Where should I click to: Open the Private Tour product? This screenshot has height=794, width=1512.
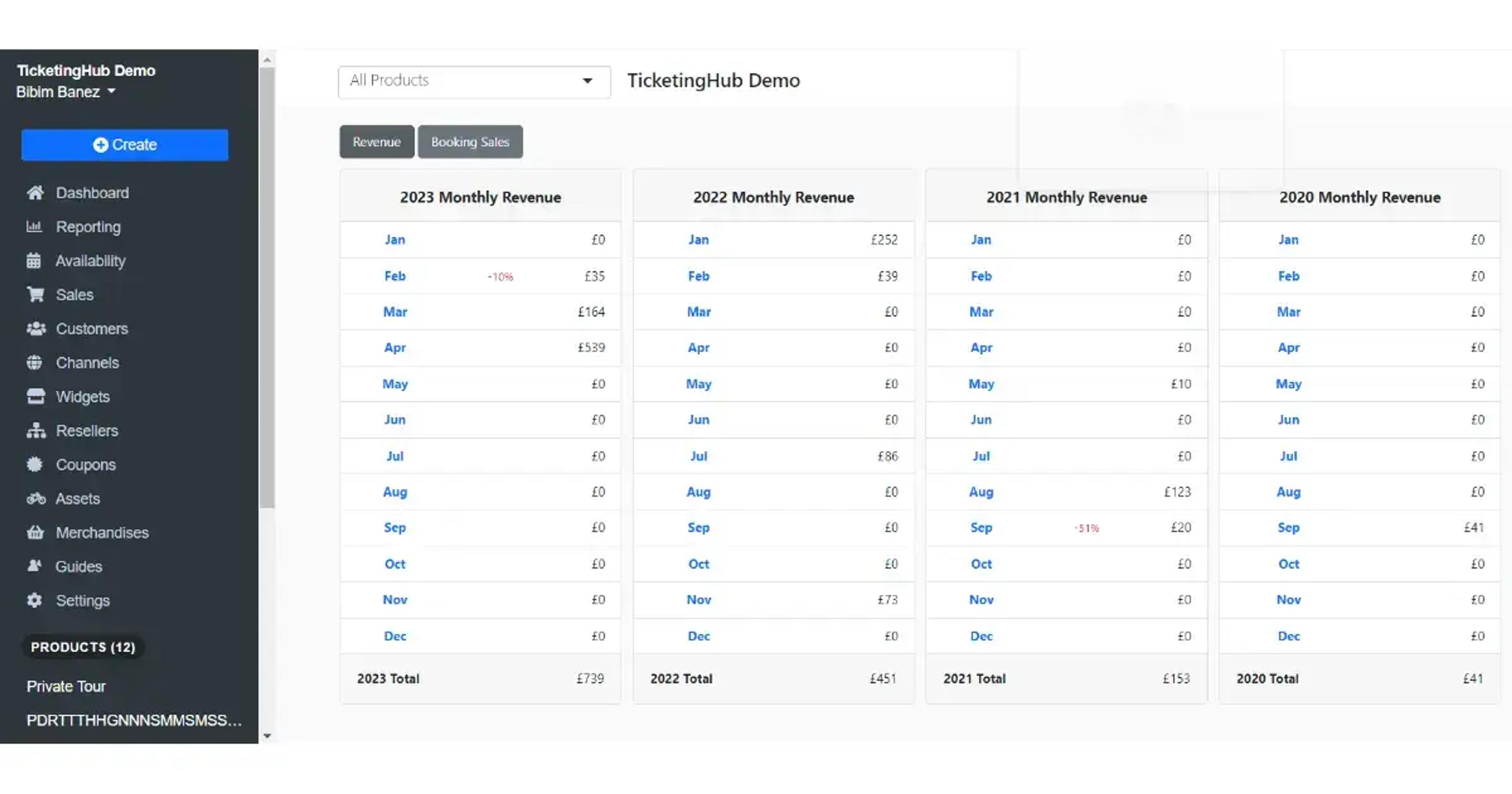click(66, 686)
